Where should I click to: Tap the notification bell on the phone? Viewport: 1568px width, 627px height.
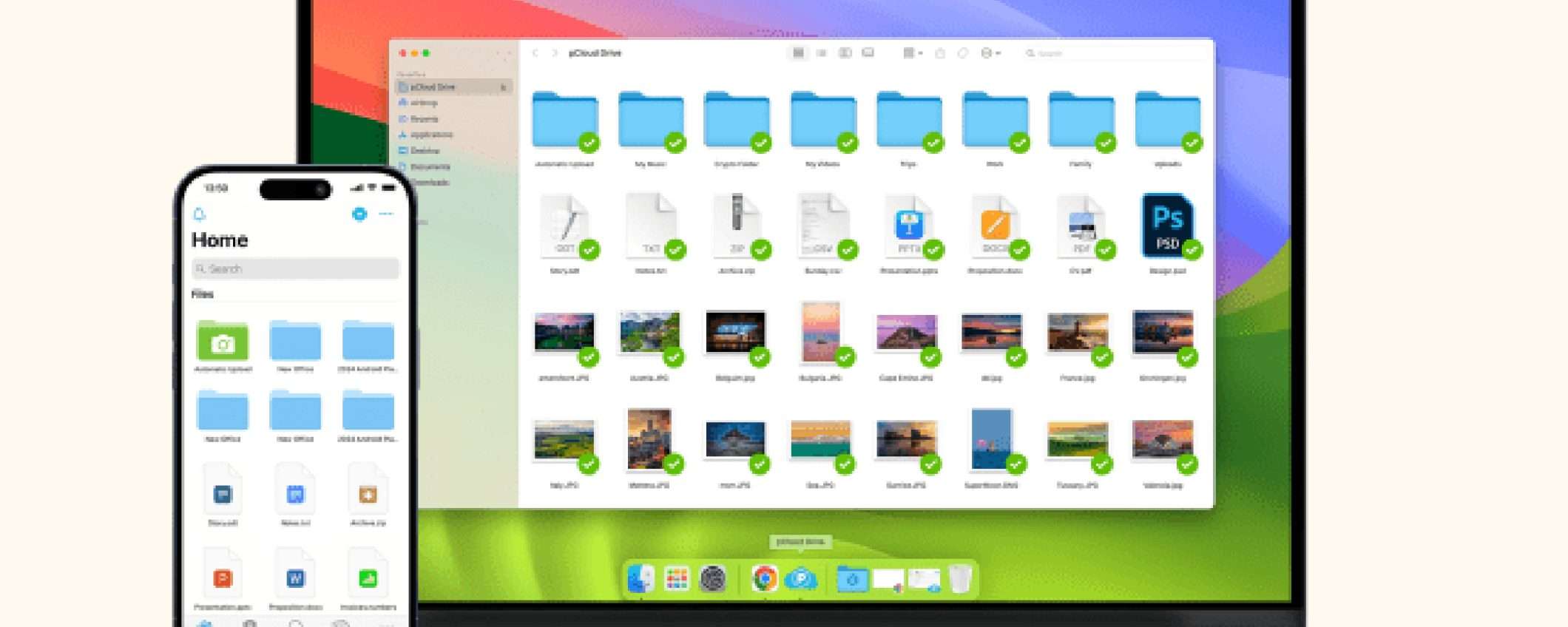tap(199, 214)
